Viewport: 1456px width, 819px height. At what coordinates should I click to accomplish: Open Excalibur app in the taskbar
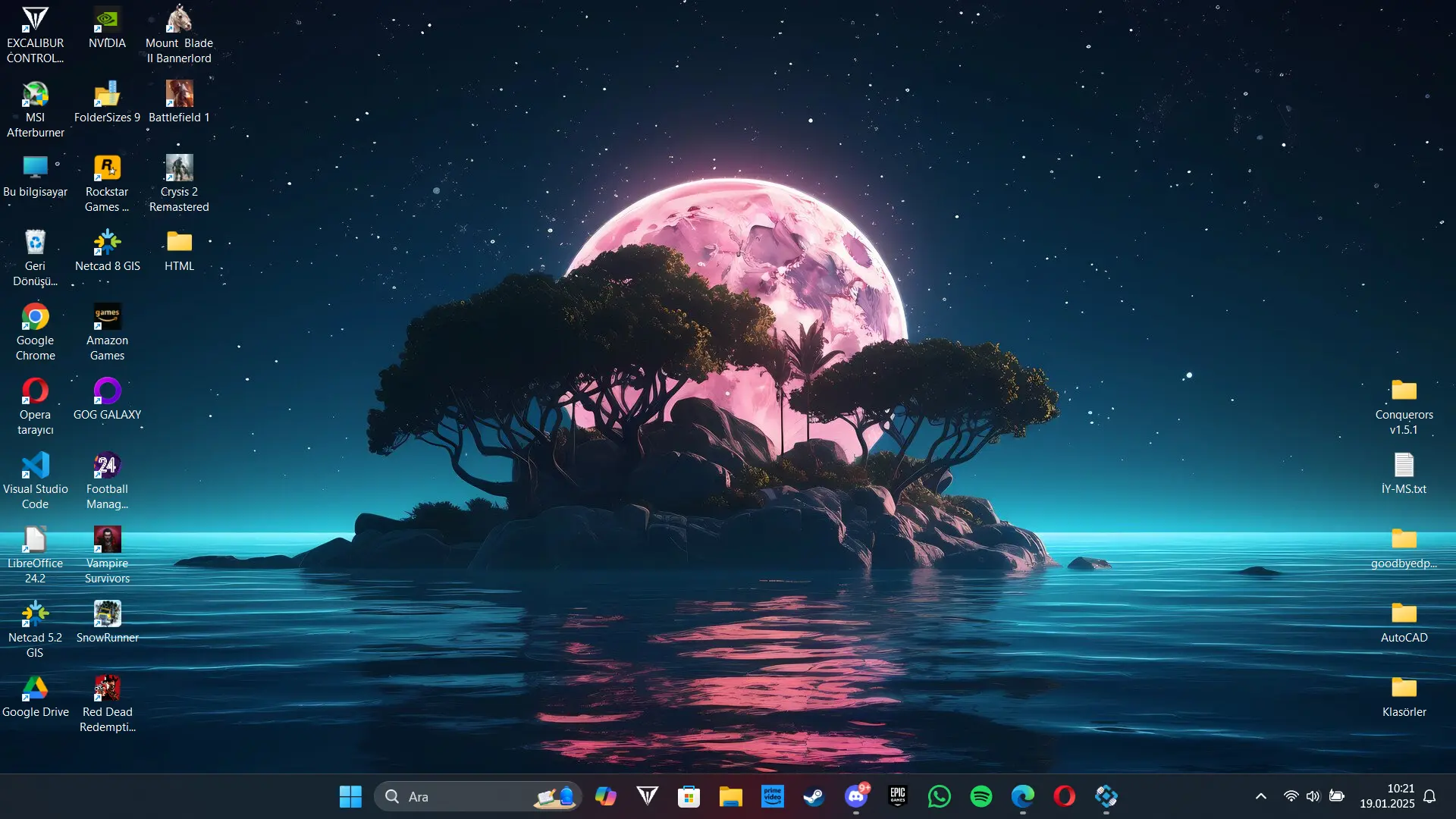(x=648, y=796)
